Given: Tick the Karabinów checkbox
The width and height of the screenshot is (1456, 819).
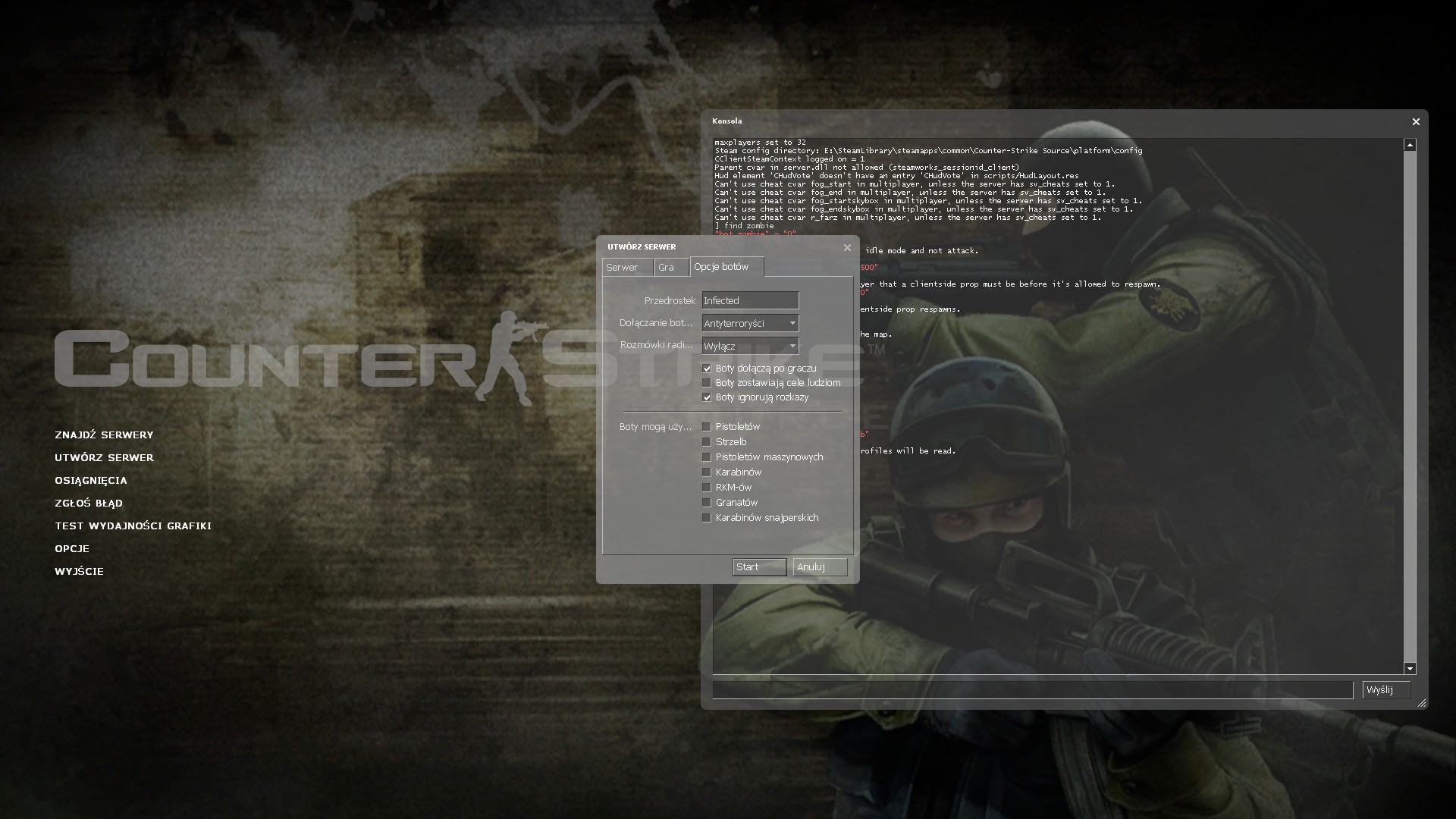Looking at the screenshot, I should pyautogui.click(x=707, y=472).
